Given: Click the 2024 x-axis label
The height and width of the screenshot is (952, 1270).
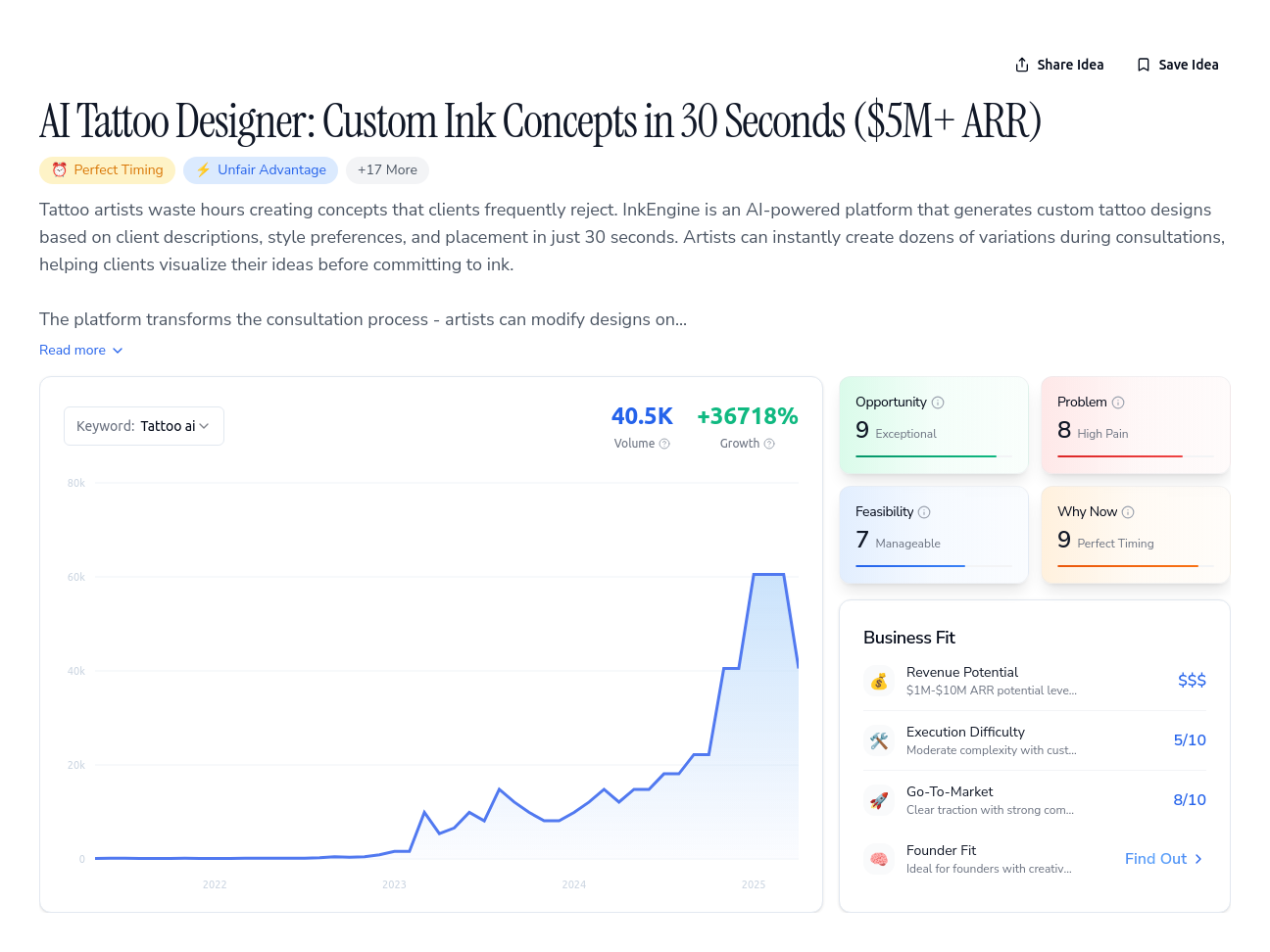Looking at the screenshot, I should tap(574, 884).
